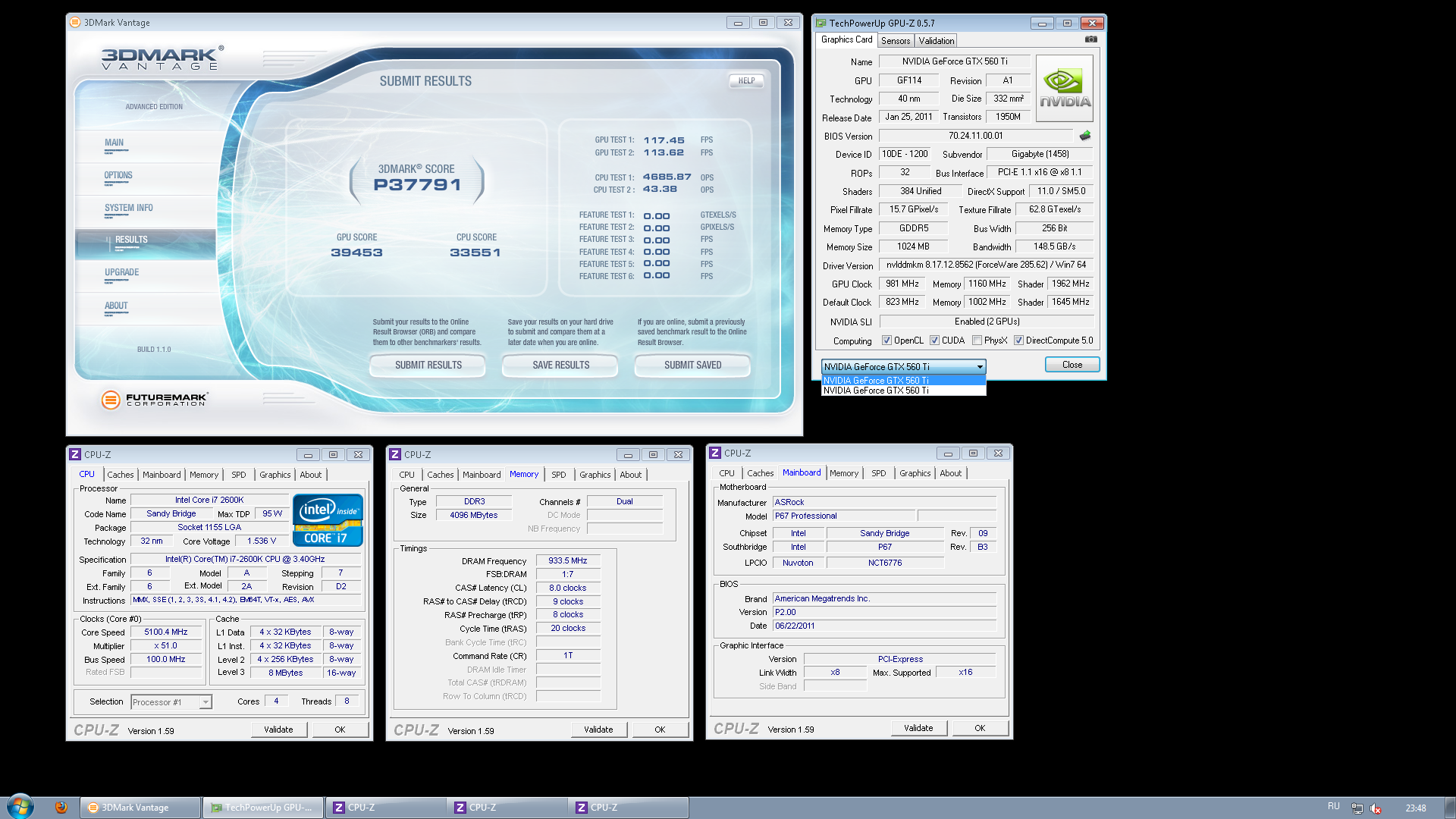Click the CPU score value 33551
The height and width of the screenshot is (819, 1456).
tap(475, 253)
